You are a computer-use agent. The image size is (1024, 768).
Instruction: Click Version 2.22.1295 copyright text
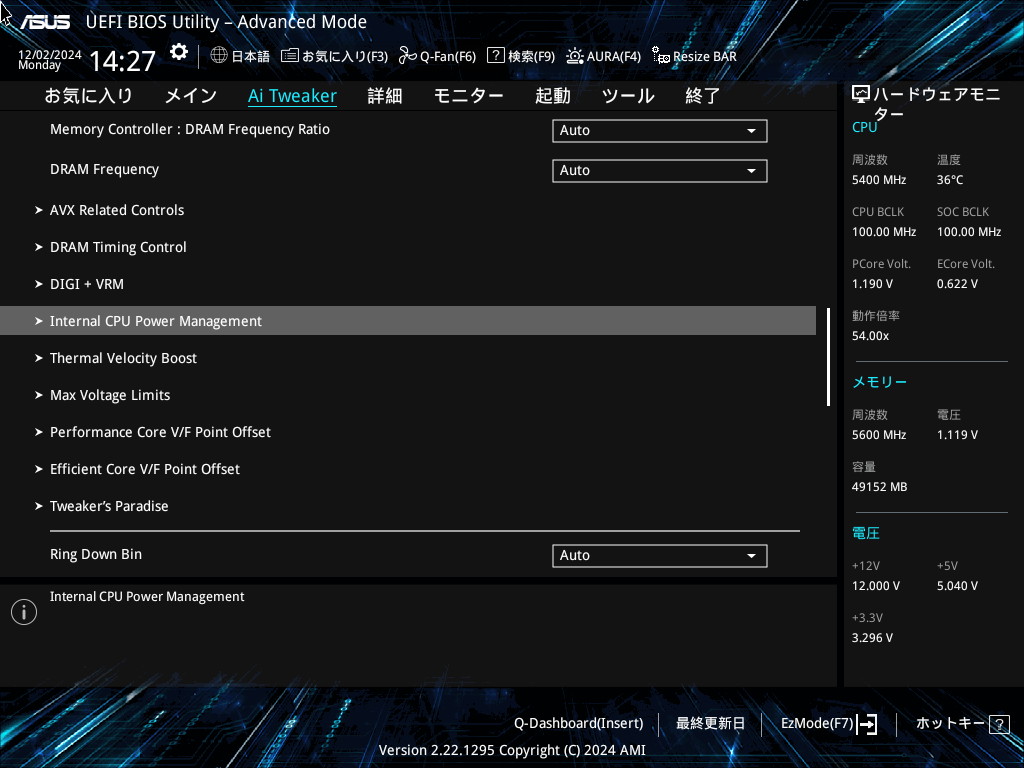click(512, 750)
